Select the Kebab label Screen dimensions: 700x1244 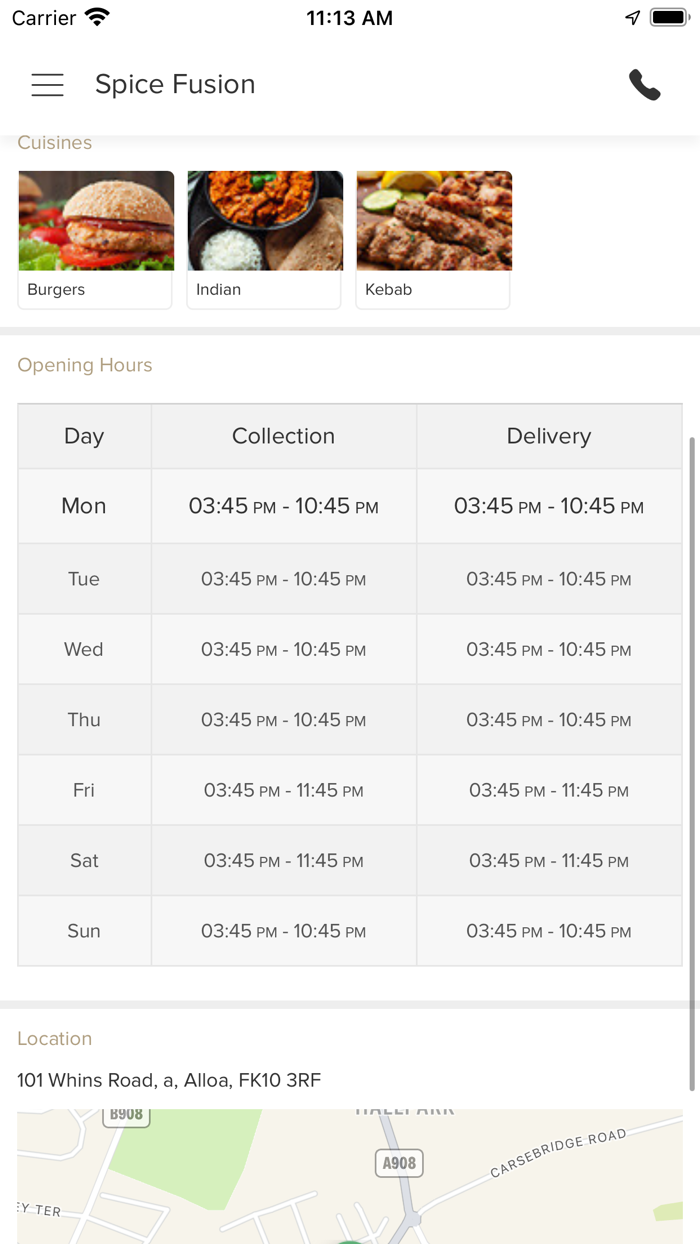point(389,290)
